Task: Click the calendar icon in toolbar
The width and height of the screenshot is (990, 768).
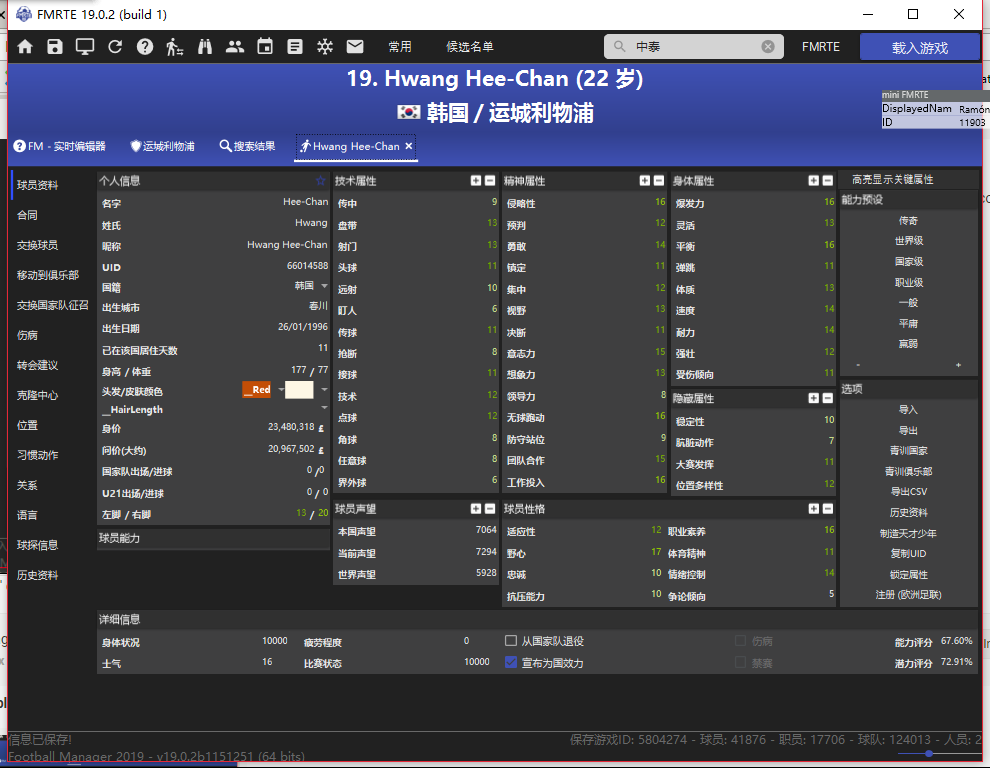Action: point(265,47)
